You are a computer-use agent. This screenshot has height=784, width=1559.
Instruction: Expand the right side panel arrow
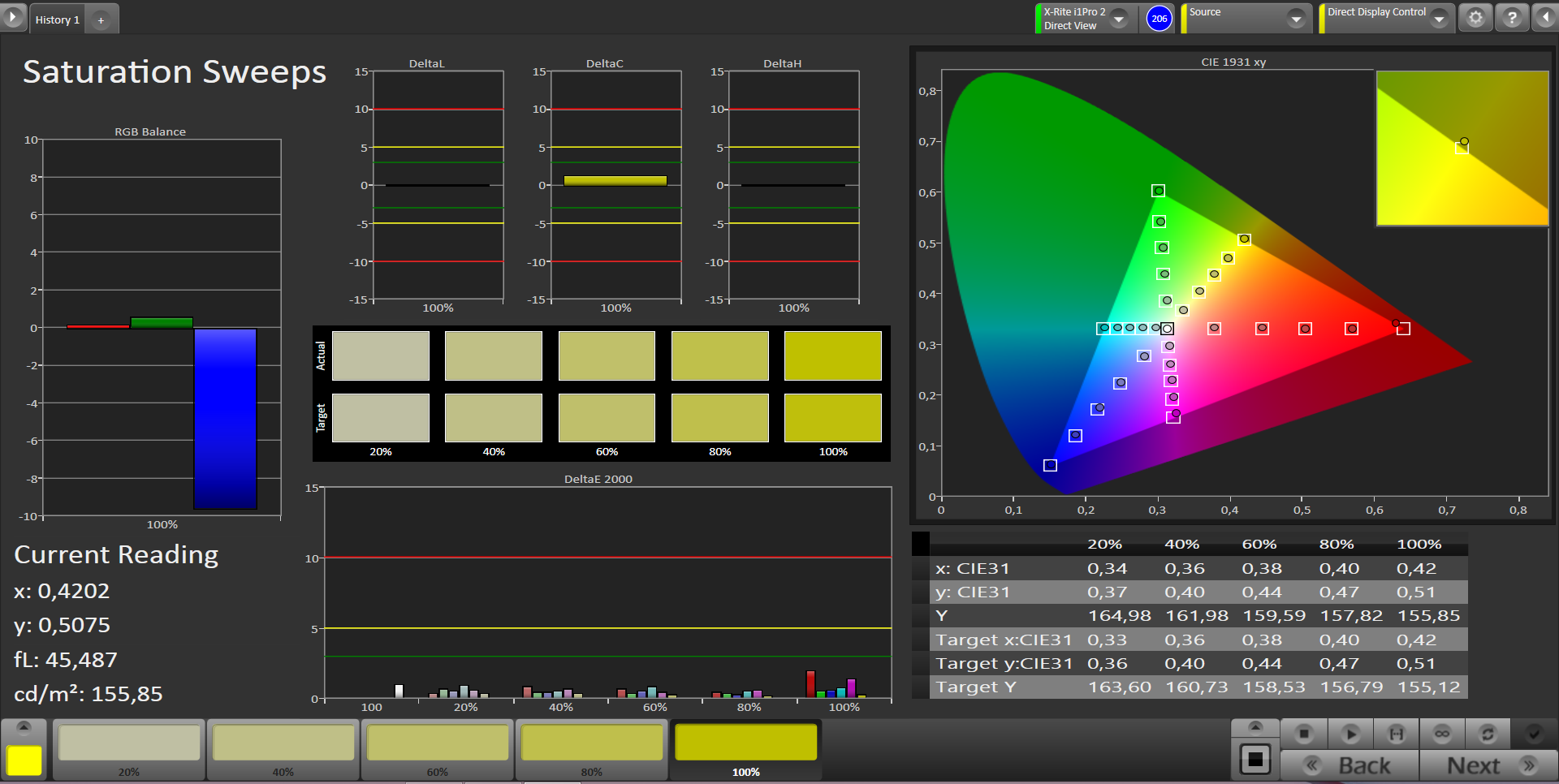coord(1546,18)
